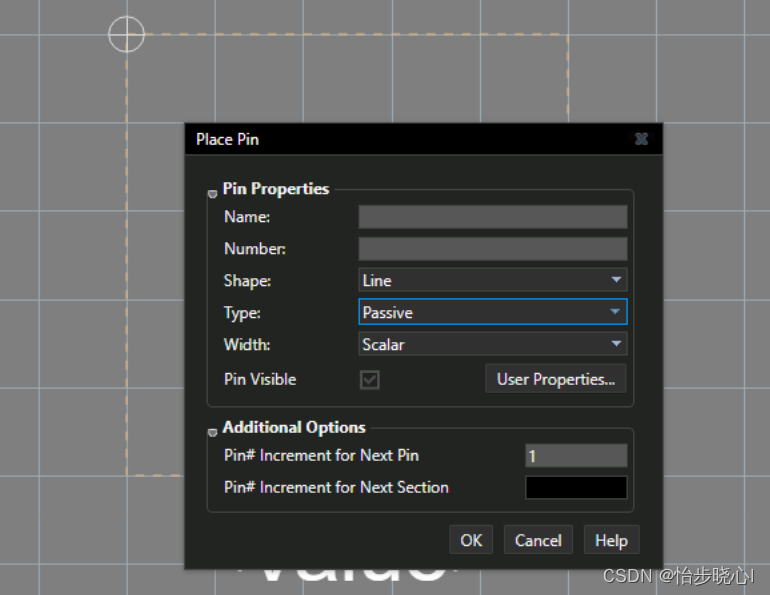
Task: Focus the Increment for Next Pin field
Action: (576, 456)
